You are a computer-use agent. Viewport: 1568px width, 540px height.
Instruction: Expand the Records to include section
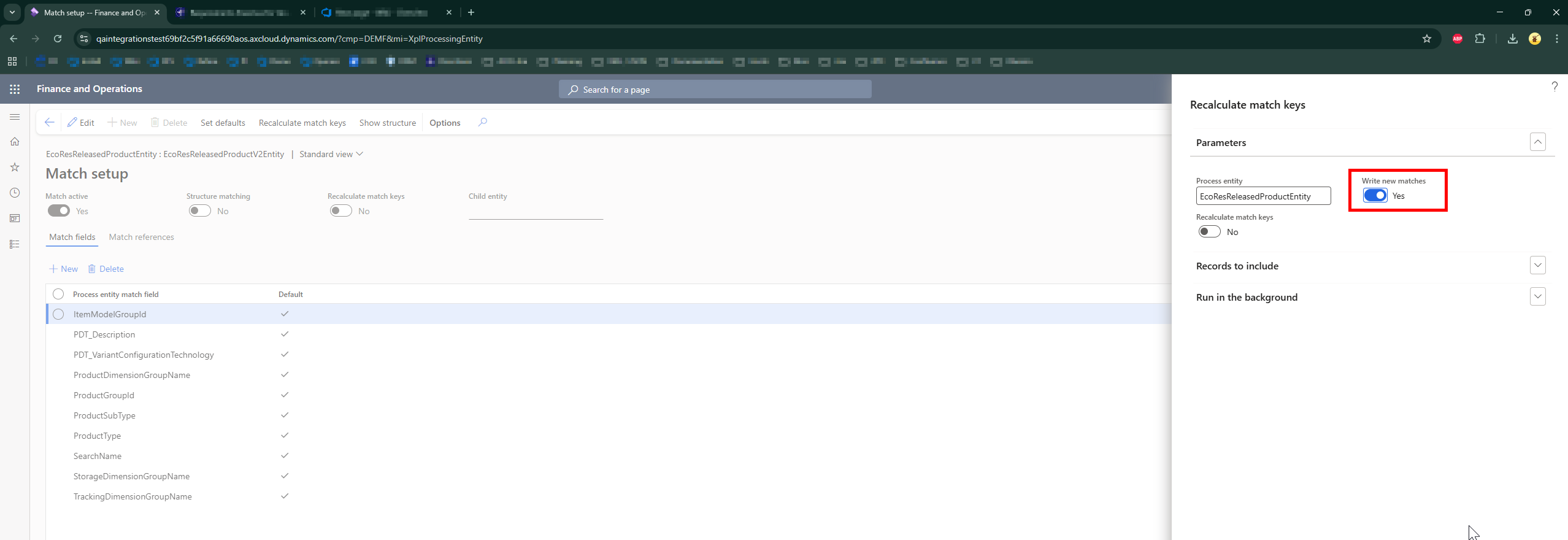[x=1537, y=266]
